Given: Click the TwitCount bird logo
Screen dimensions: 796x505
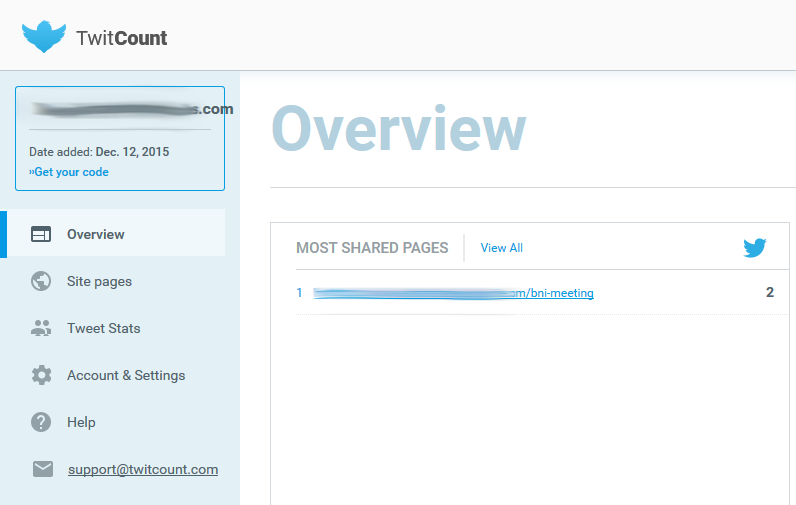Looking at the screenshot, I should (x=44, y=37).
